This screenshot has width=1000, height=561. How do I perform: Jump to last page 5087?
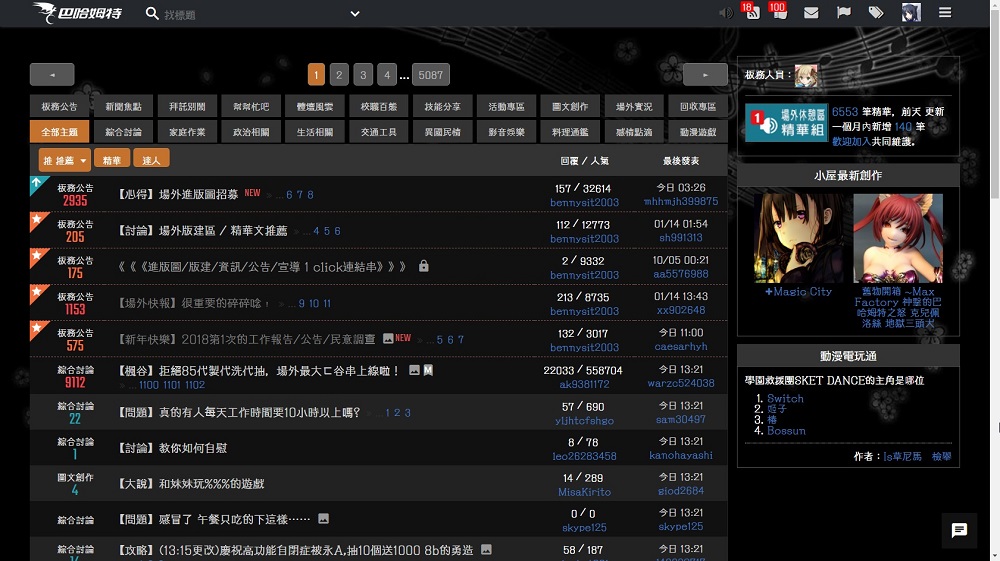[x=430, y=75]
